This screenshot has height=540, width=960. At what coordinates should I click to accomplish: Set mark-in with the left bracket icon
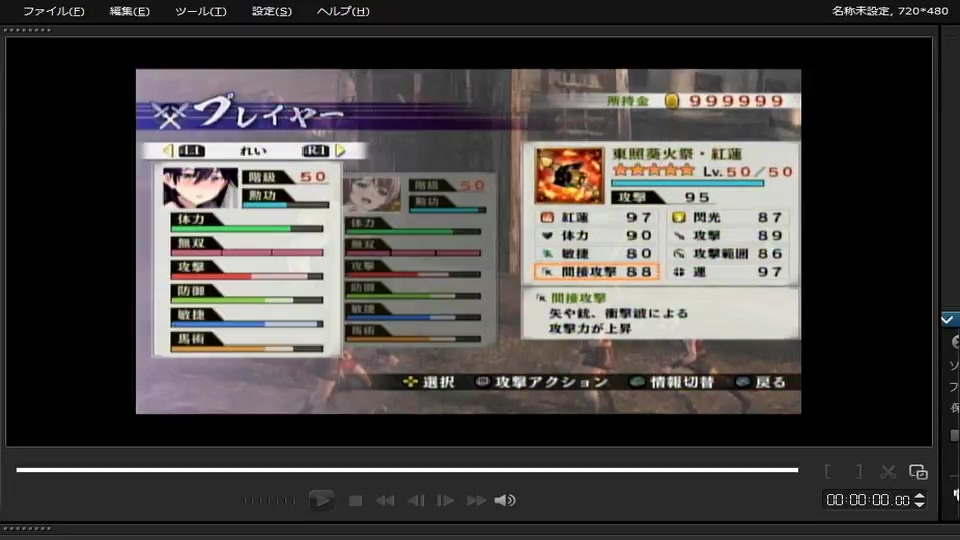click(828, 471)
